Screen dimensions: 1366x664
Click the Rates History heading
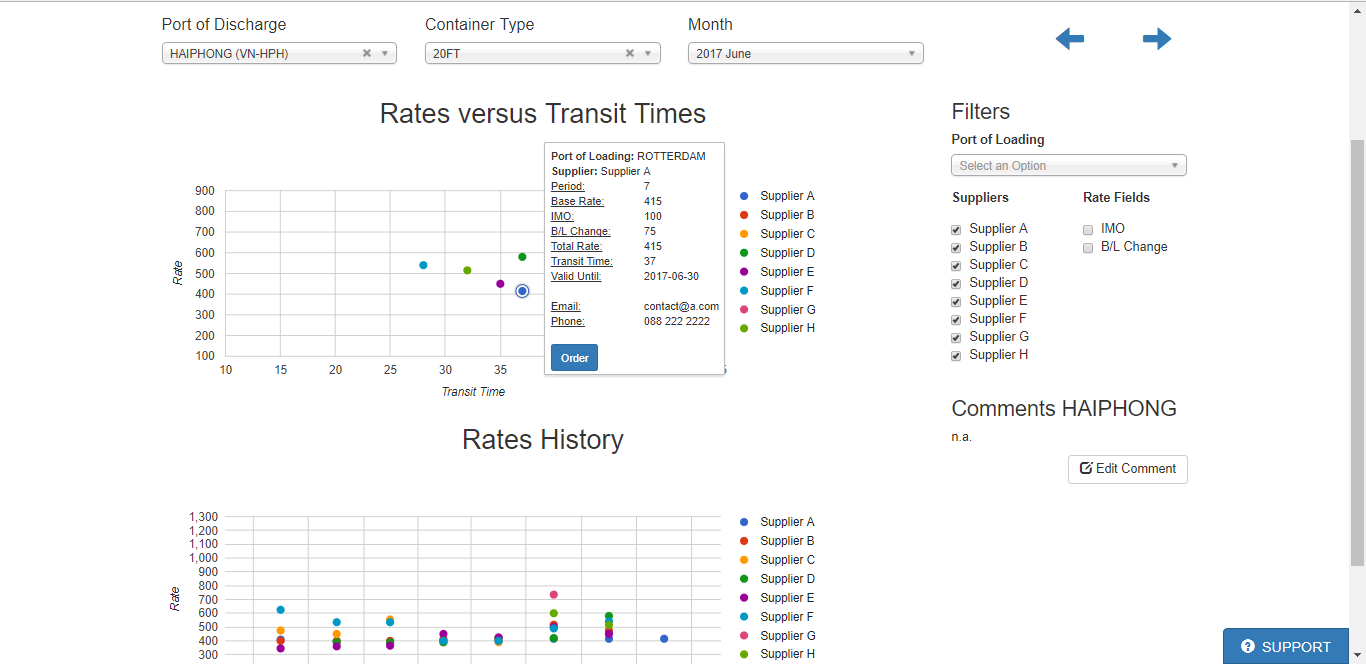tap(543, 440)
